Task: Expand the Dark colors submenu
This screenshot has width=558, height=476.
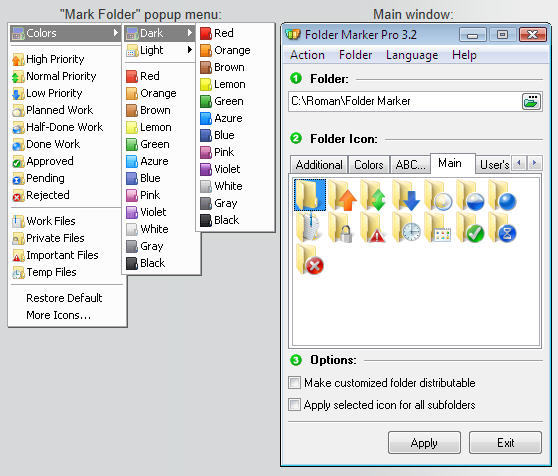Action: 159,33
